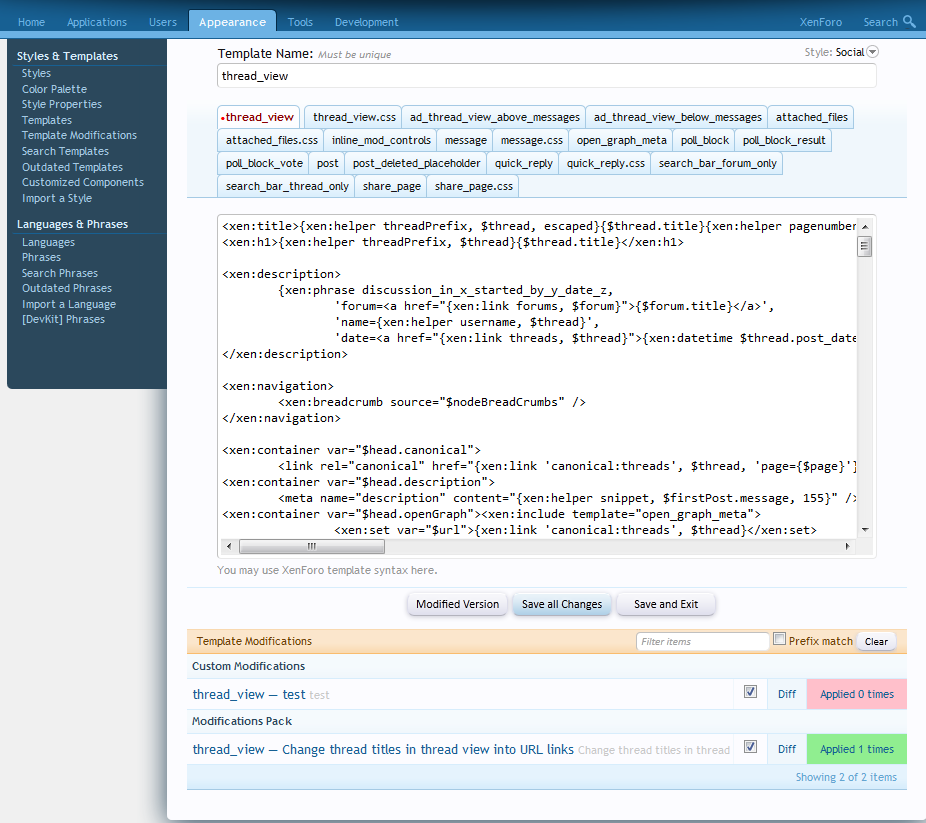Screen dimensions: 926x823
Task: Toggle the Prefix match checkbox
Action: (x=780, y=640)
